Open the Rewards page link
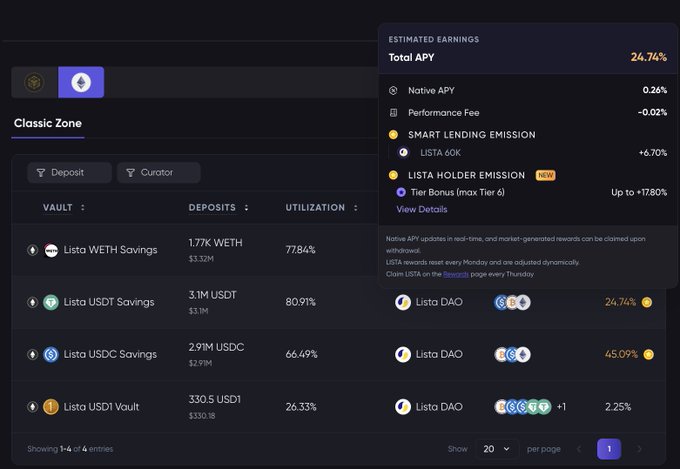680x469 pixels. [456, 274]
